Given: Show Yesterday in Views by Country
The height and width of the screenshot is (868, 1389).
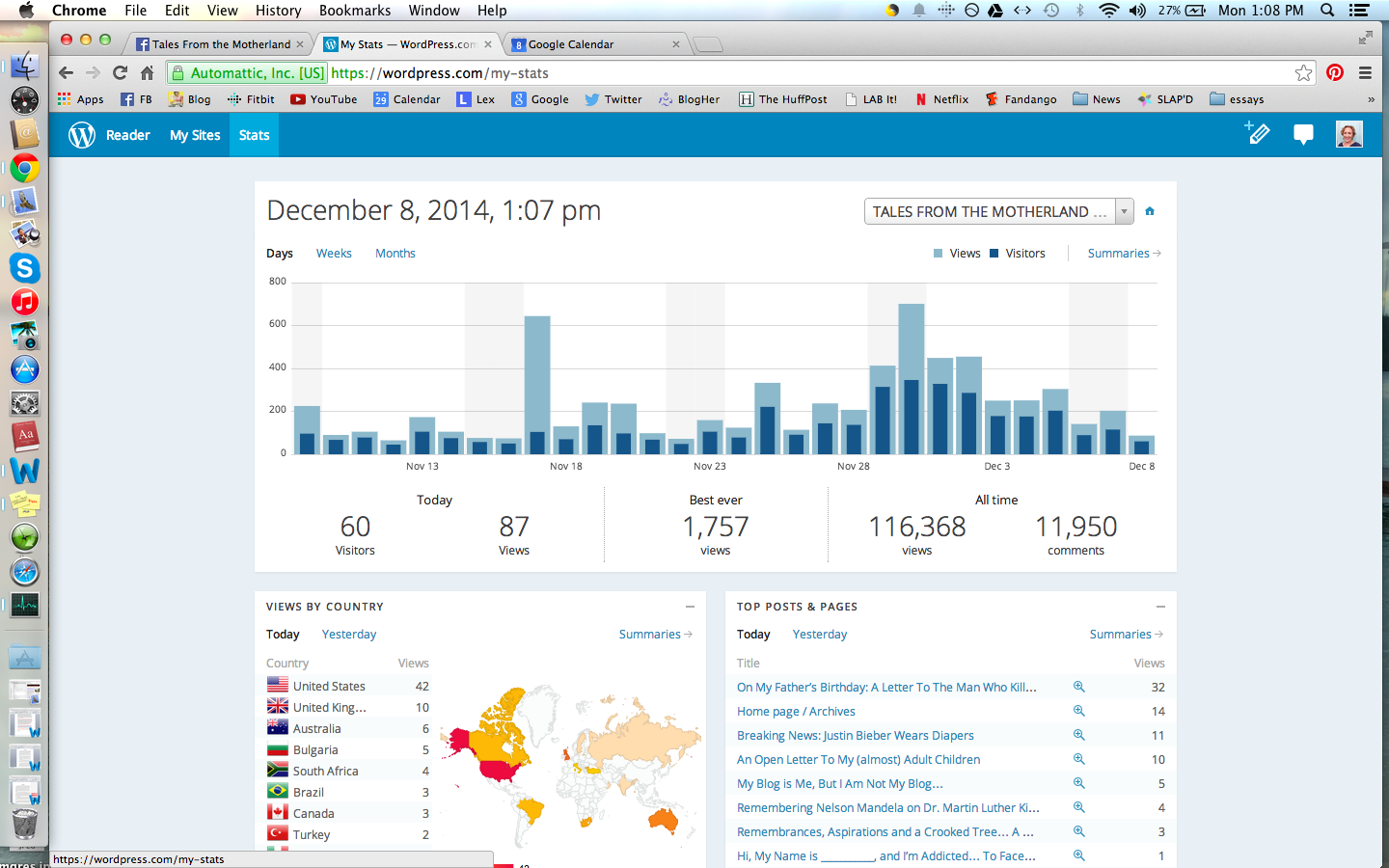Looking at the screenshot, I should coord(349,635).
